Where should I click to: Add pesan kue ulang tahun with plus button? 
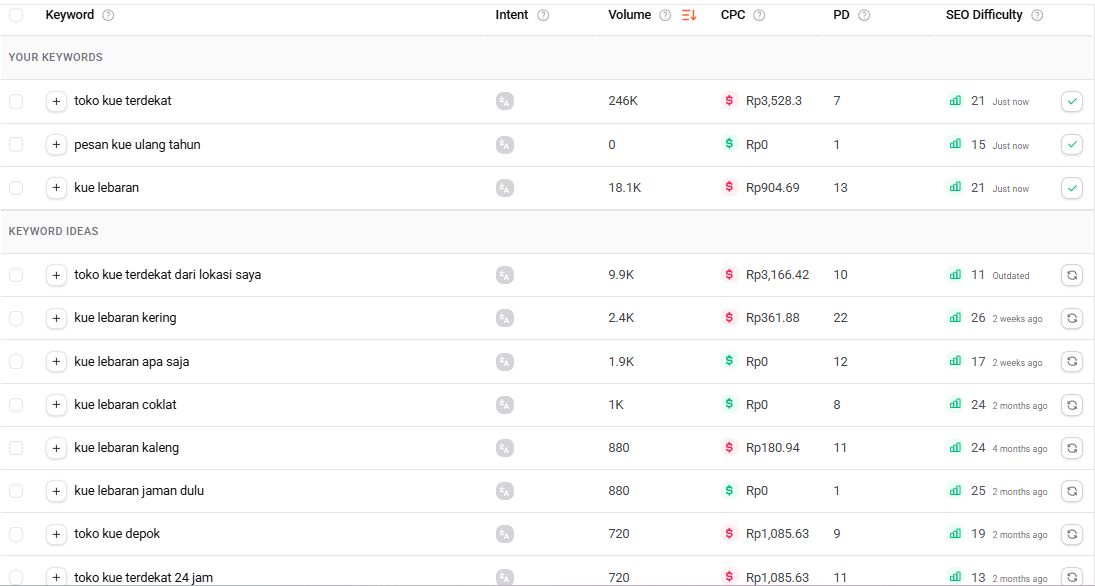point(57,145)
